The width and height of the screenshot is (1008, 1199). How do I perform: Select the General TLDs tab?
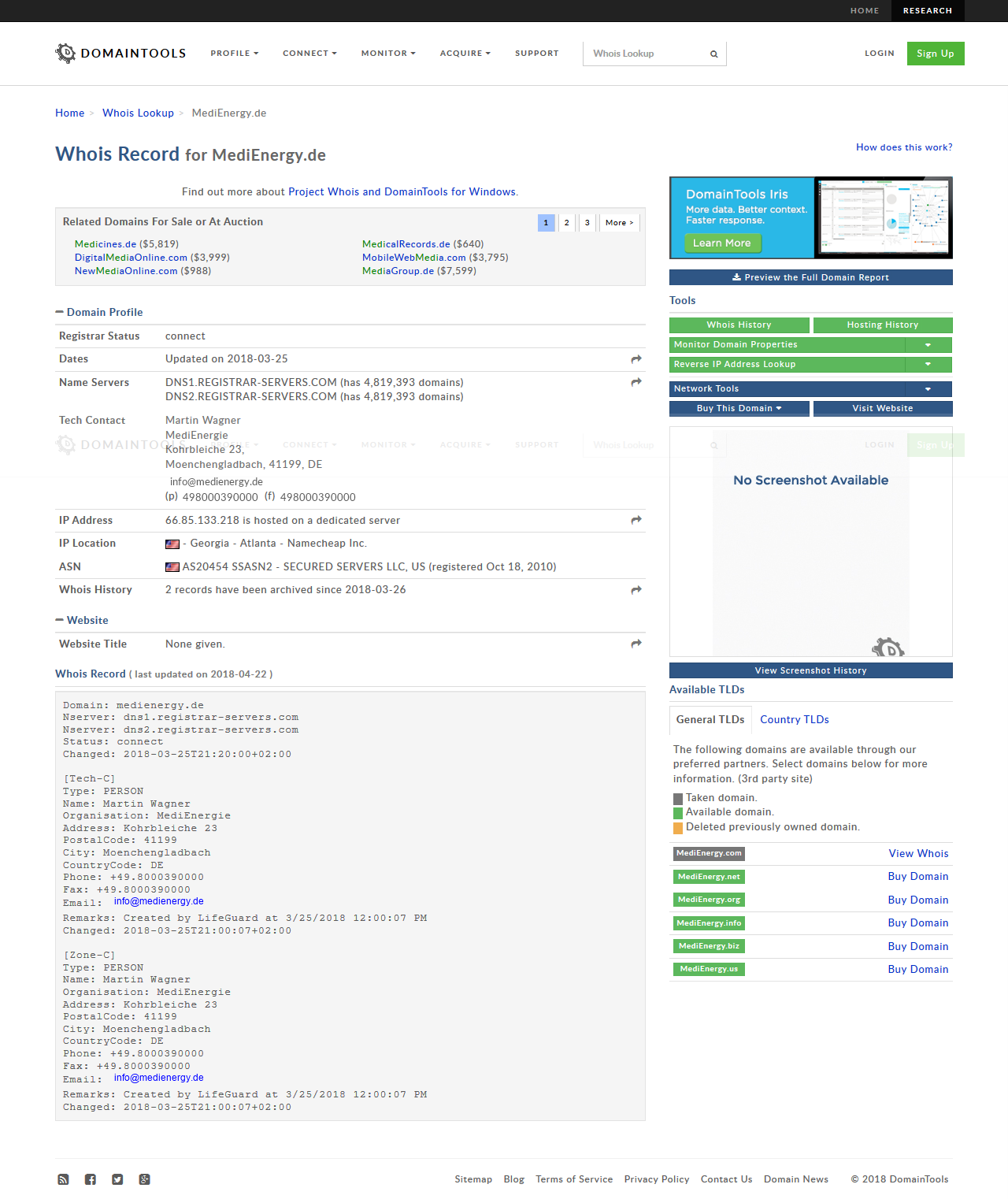(710, 719)
